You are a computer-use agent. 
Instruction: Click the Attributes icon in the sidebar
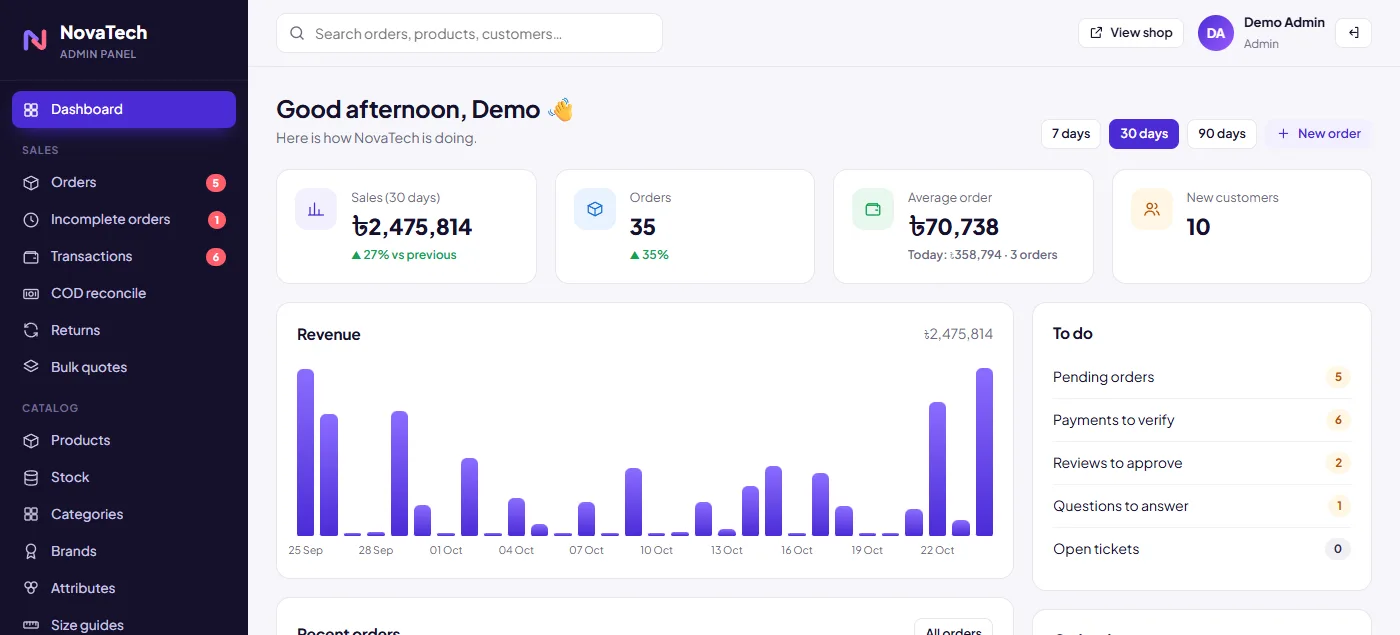tap(31, 589)
